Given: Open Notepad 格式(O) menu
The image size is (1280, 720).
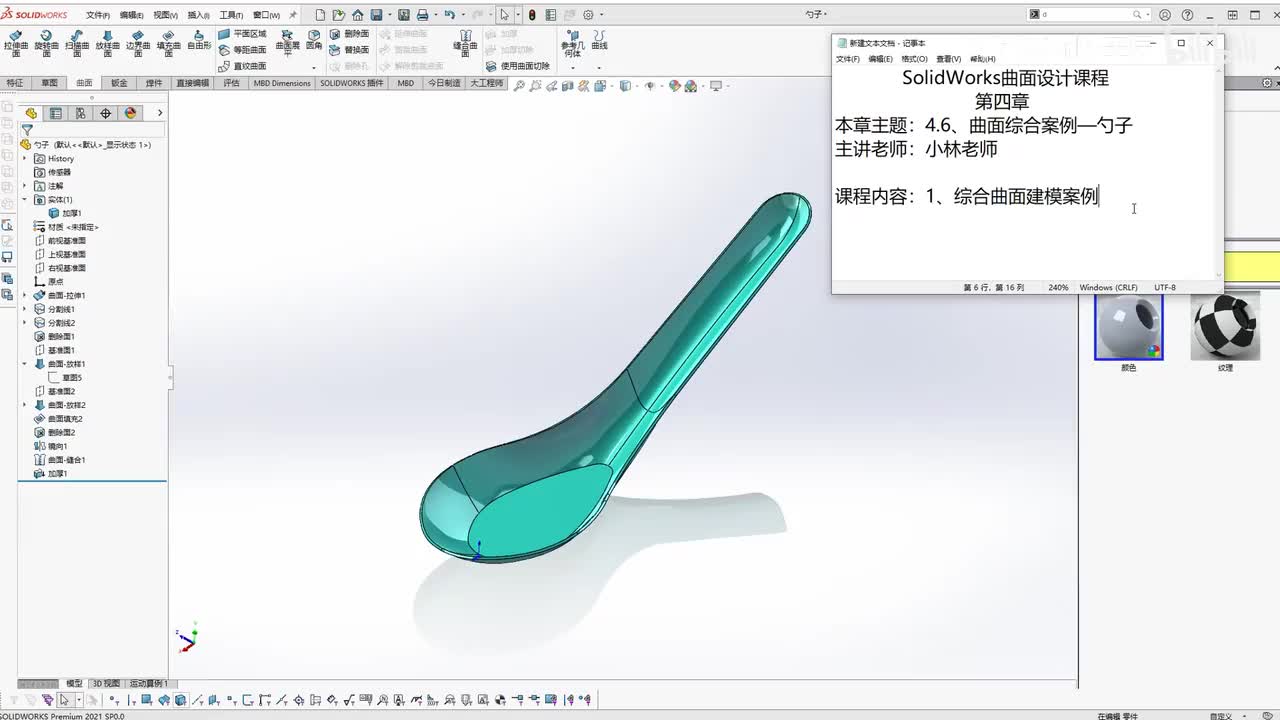Looking at the screenshot, I should pyautogui.click(x=914, y=59).
